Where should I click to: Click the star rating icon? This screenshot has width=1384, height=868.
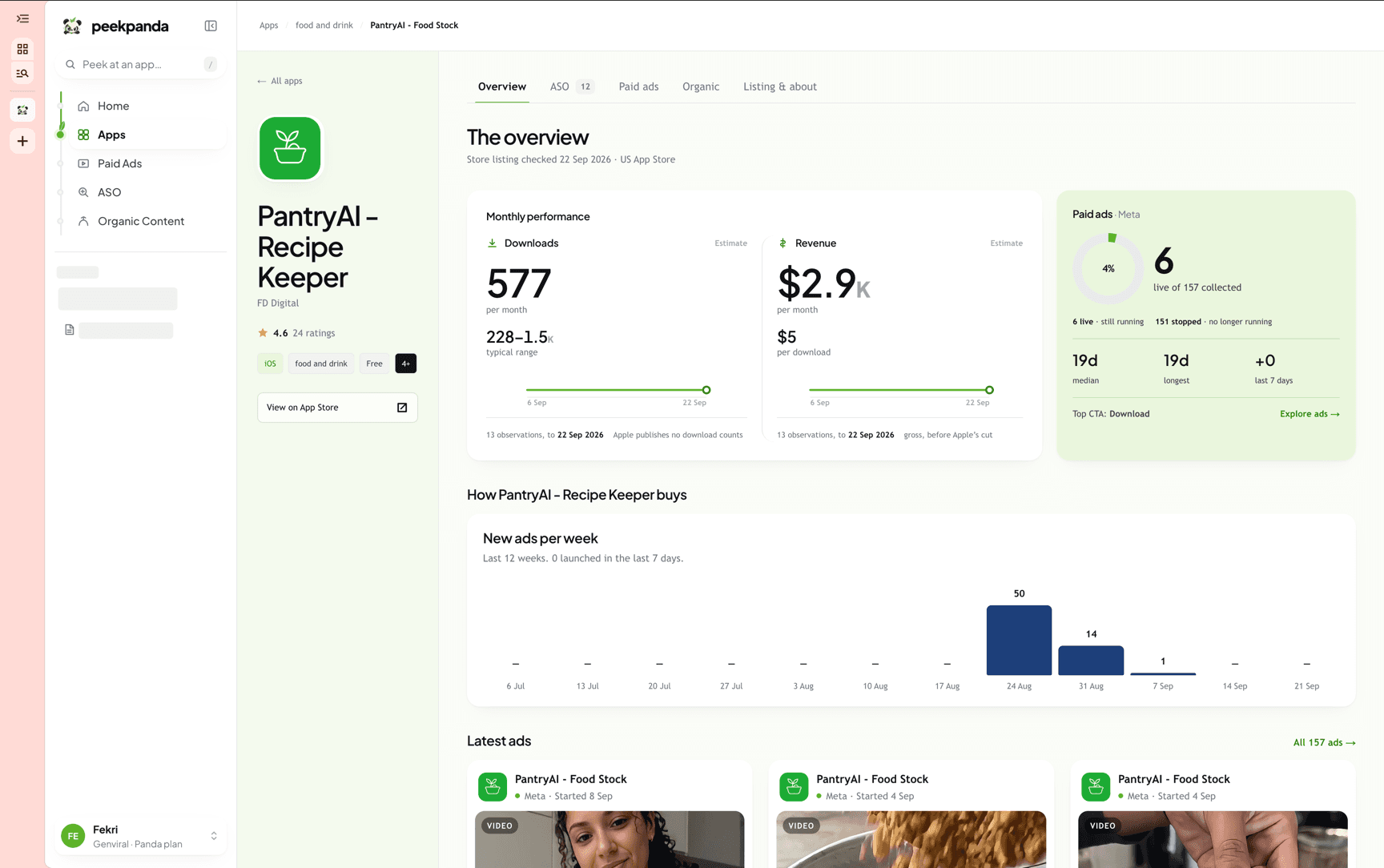click(263, 333)
